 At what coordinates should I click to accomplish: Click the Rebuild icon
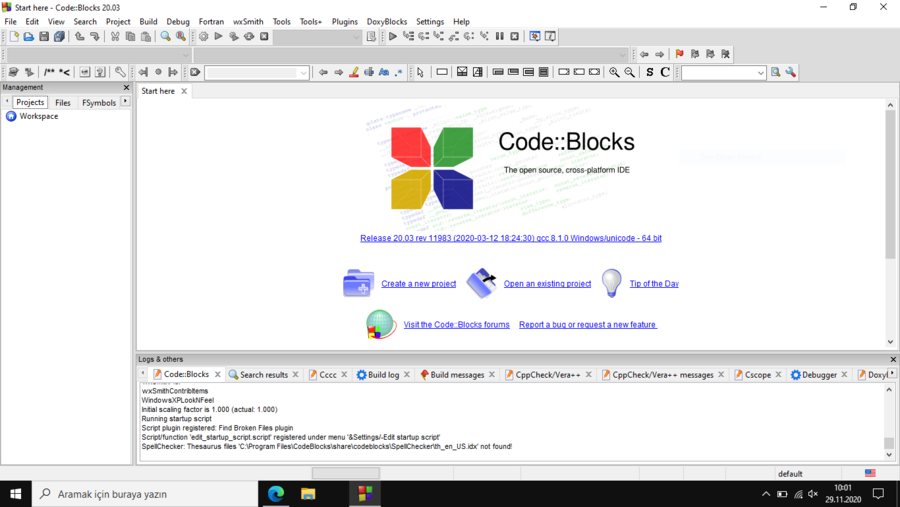[249, 36]
